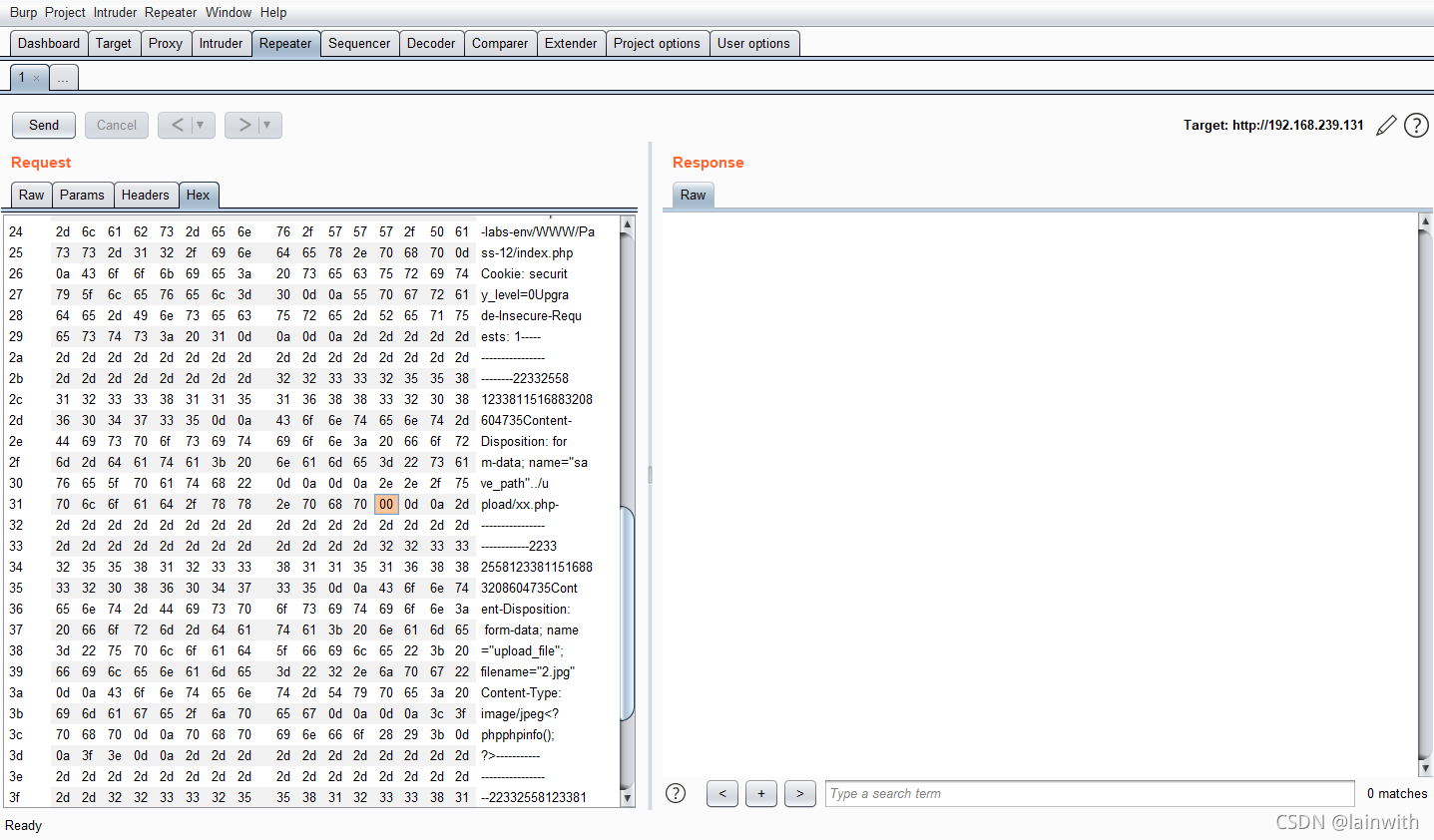Go forward to next request history arrow
This screenshot has height=840, width=1434.
[x=244, y=125]
